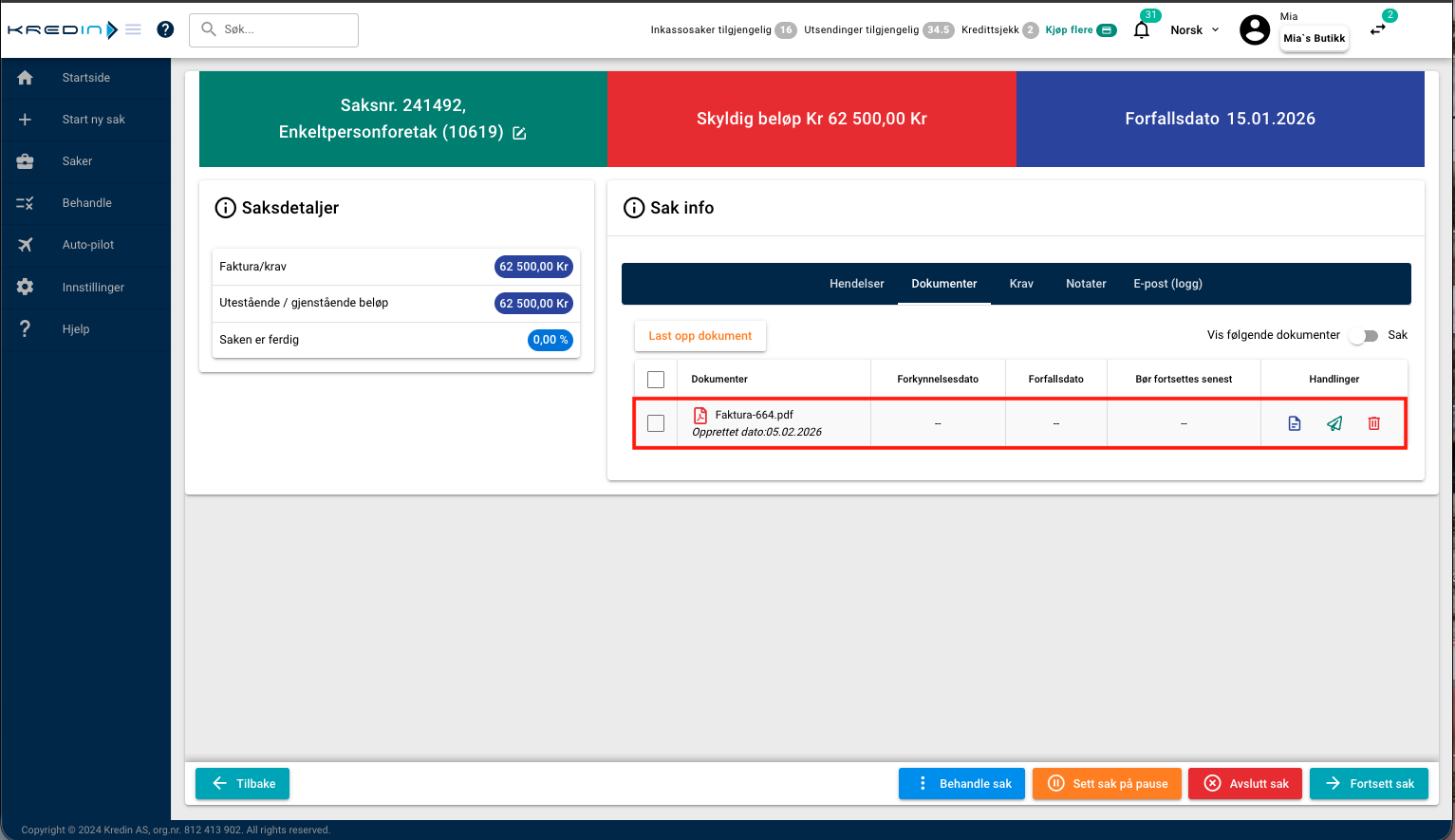Screen dimensions: 1455x840
Task: Open Start ny sak menu item
Action: tap(85, 120)
